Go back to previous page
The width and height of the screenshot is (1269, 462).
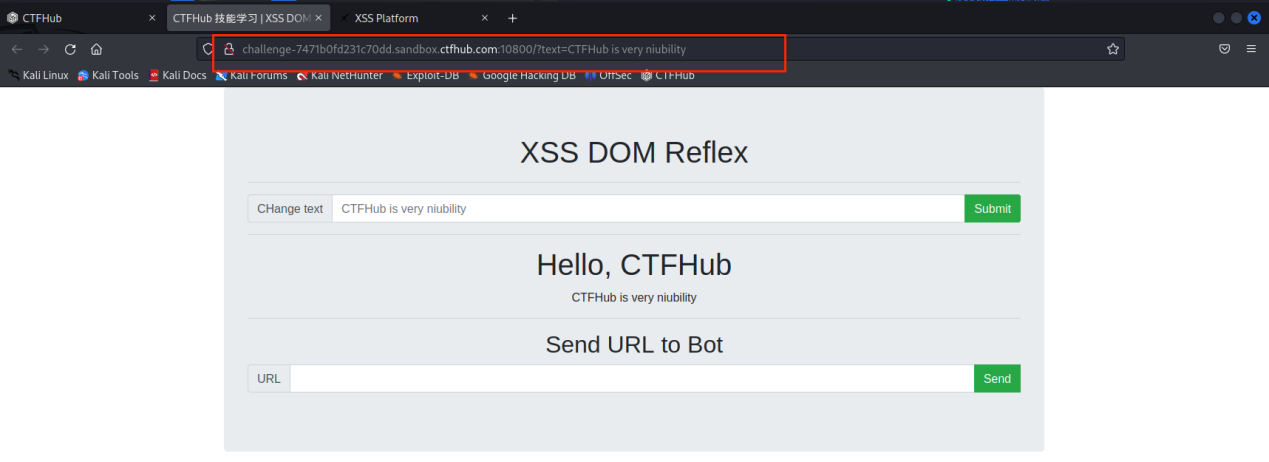(x=17, y=49)
